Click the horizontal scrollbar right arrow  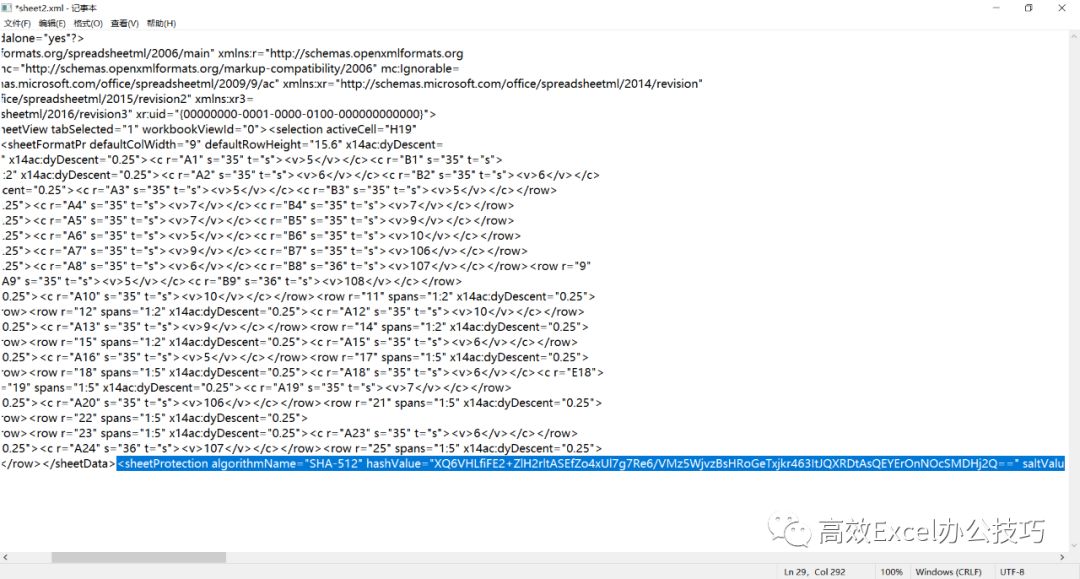pos(1060,557)
